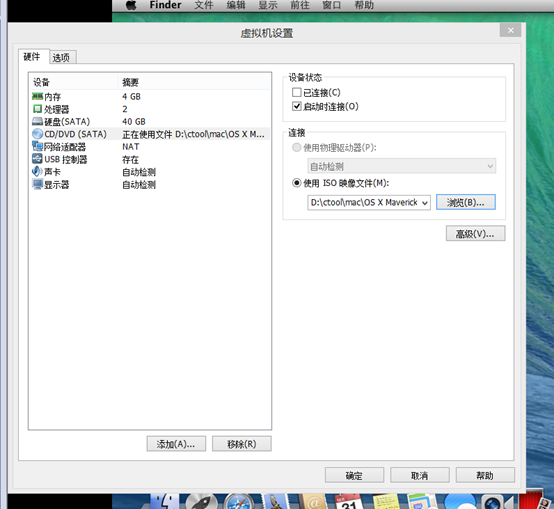Click the 移除(R) button
The width and height of the screenshot is (554, 509).
(x=242, y=444)
